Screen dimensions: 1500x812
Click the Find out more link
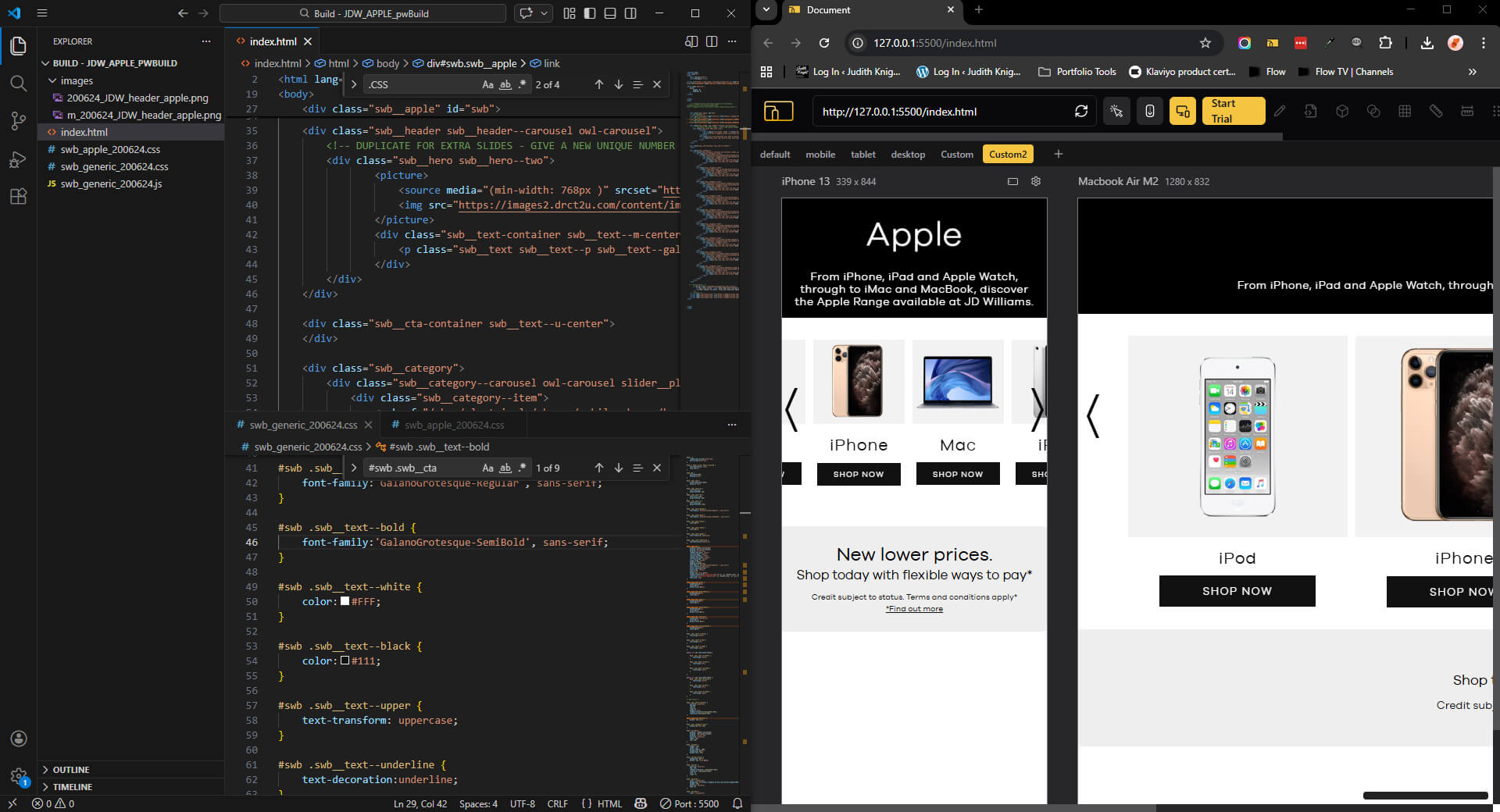[x=915, y=609]
